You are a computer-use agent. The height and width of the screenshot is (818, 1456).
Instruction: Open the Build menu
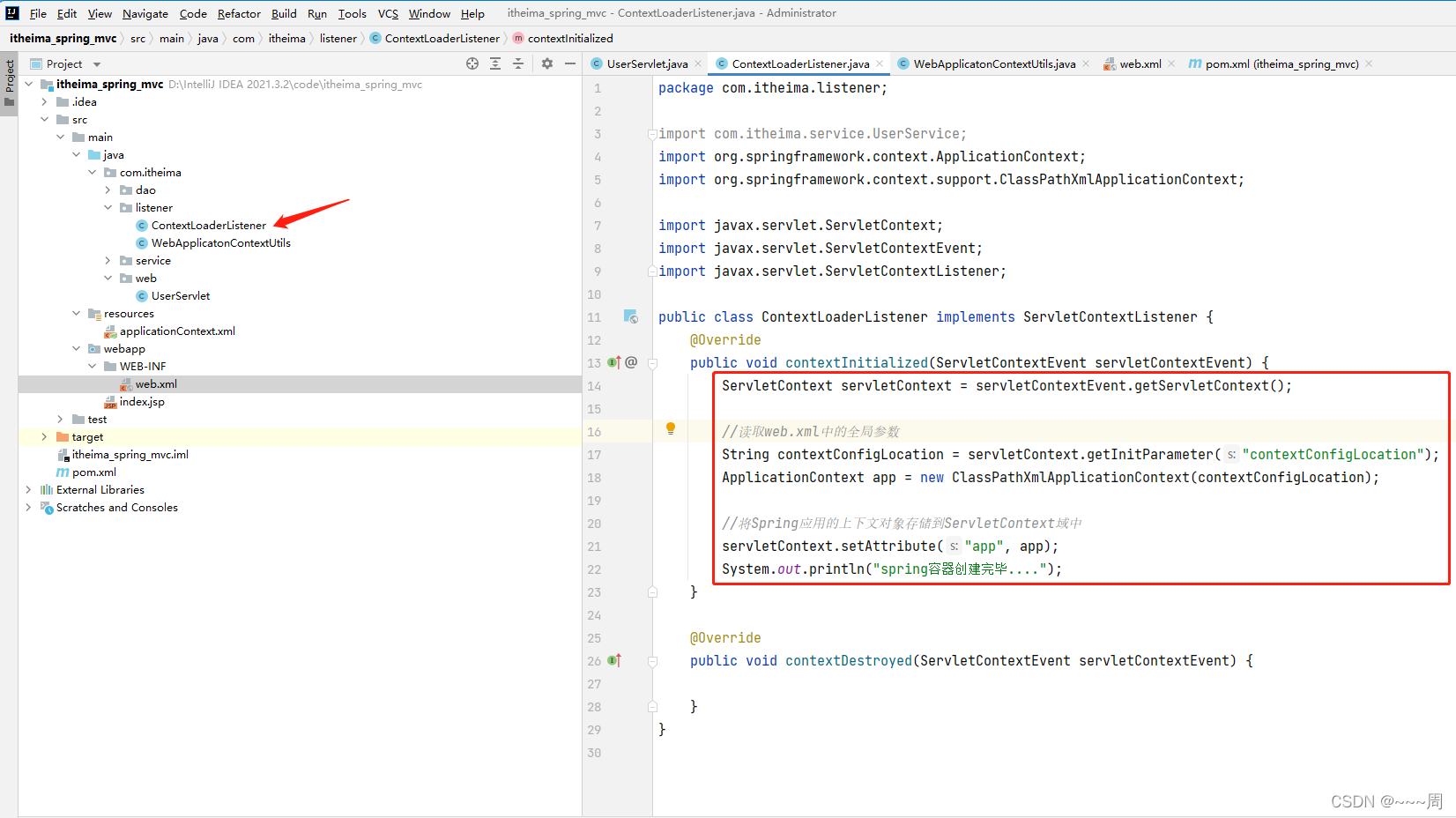click(284, 13)
